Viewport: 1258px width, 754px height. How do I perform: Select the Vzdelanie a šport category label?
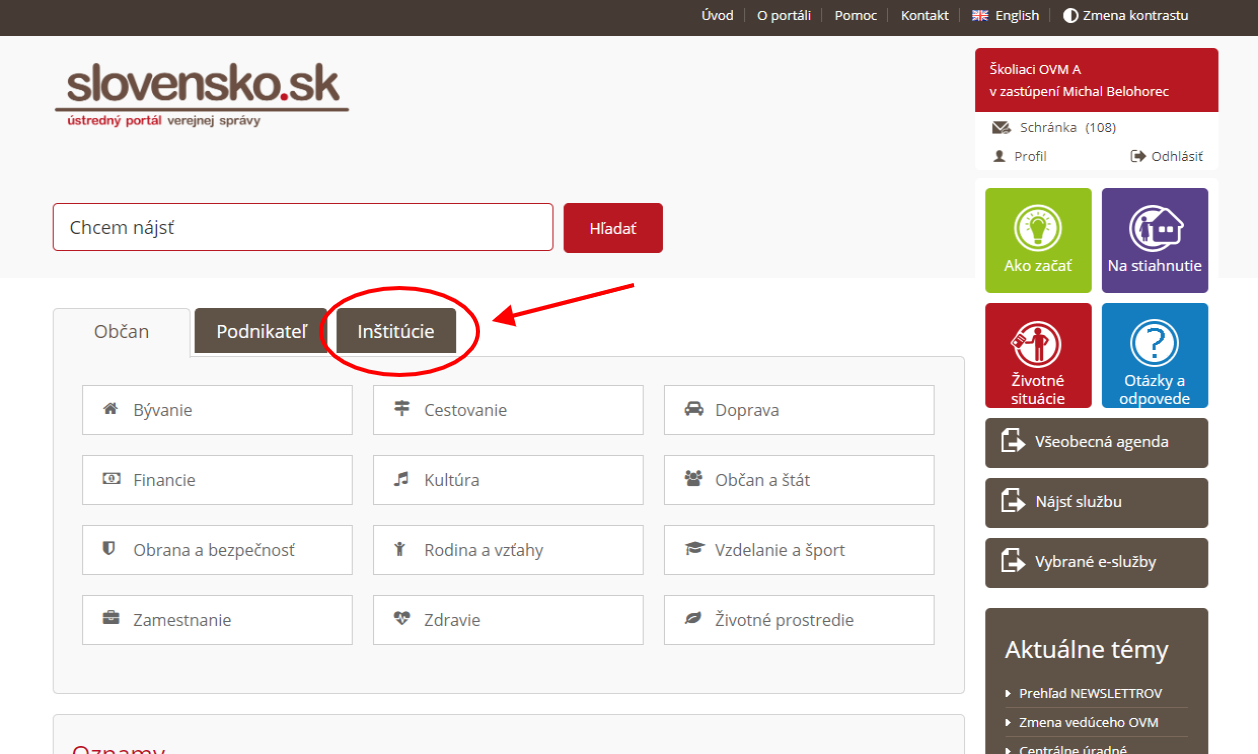click(780, 550)
